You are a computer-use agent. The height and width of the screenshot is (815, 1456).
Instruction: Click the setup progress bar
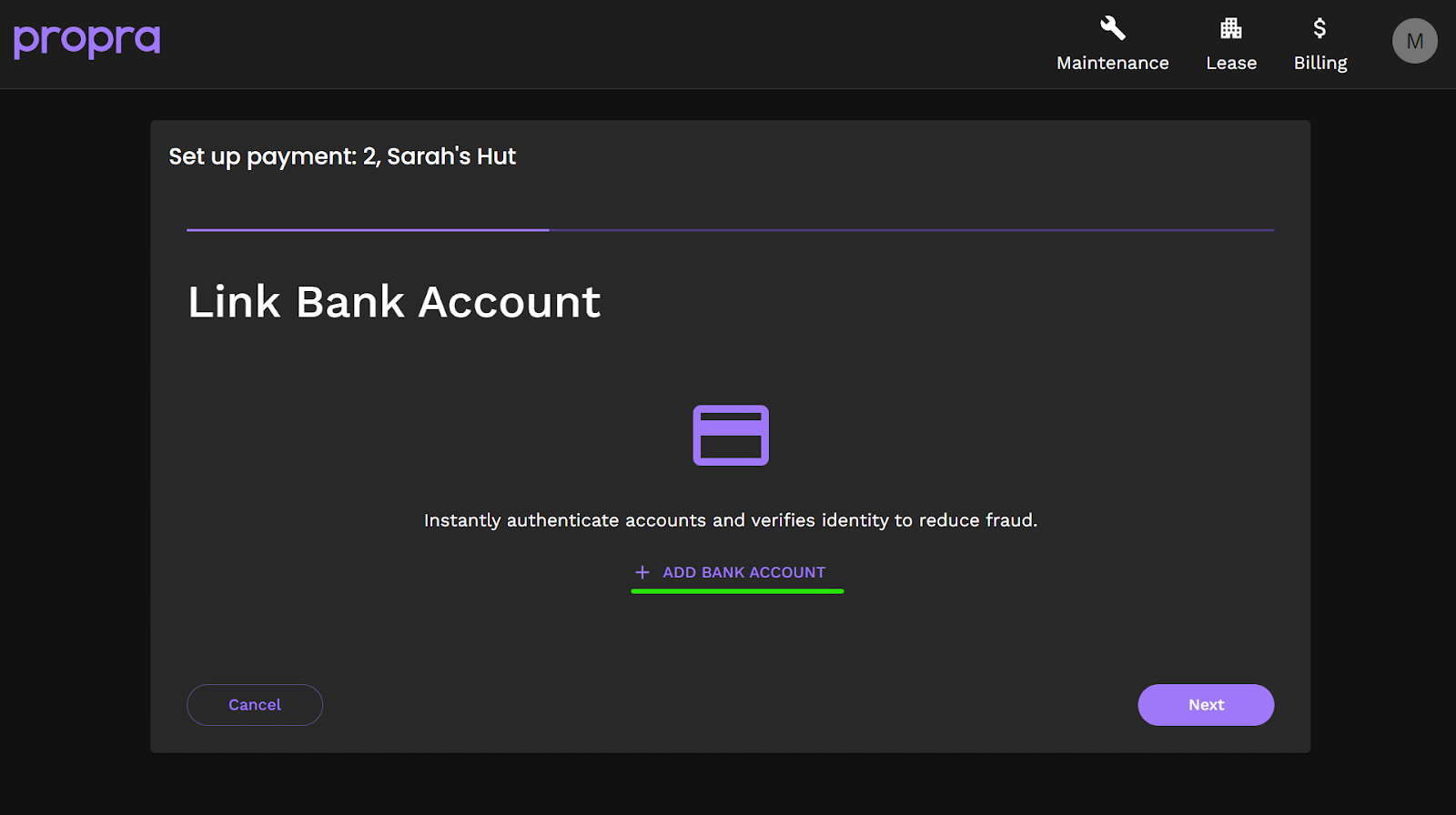tap(731, 230)
